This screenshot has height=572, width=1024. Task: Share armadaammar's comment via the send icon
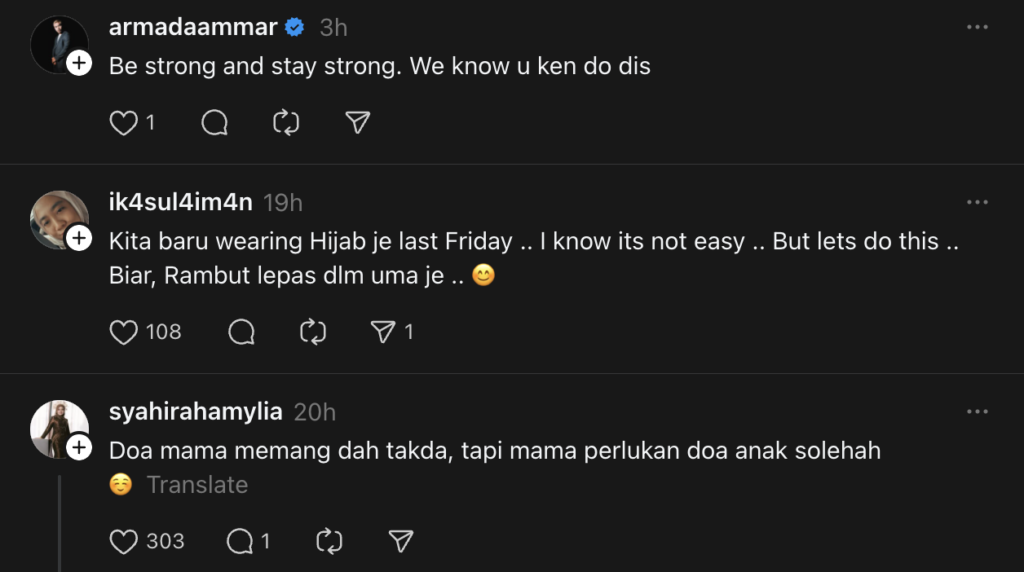[358, 123]
